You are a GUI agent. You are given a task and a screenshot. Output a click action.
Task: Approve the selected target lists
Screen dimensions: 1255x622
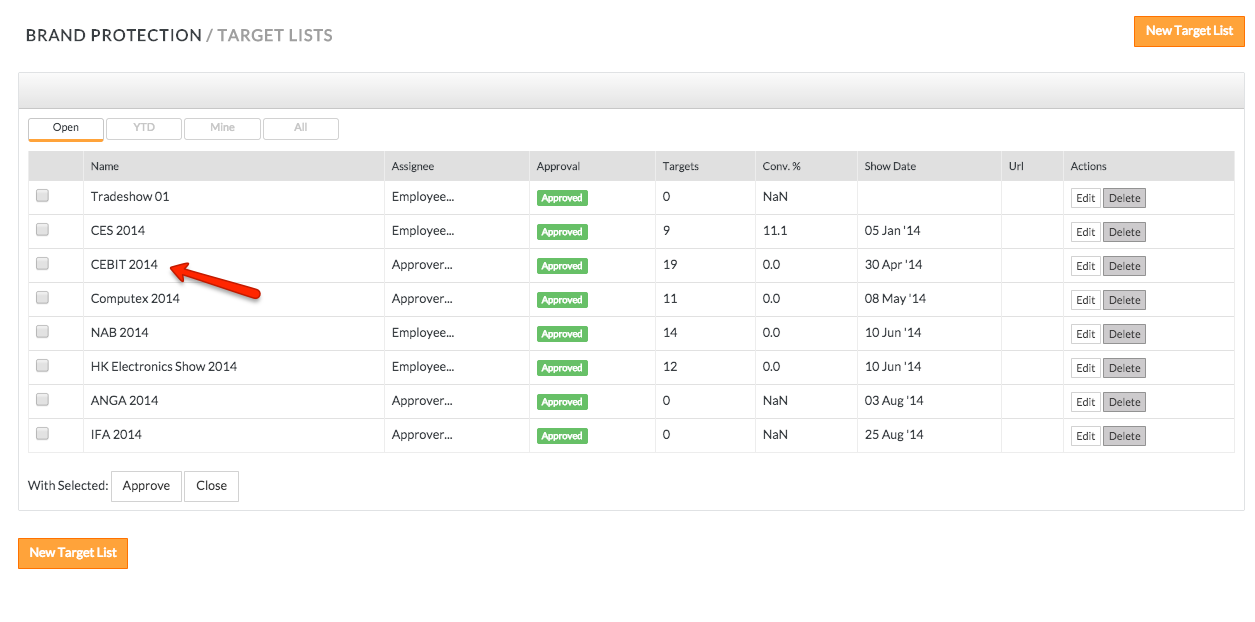pyautogui.click(x=146, y=486)
